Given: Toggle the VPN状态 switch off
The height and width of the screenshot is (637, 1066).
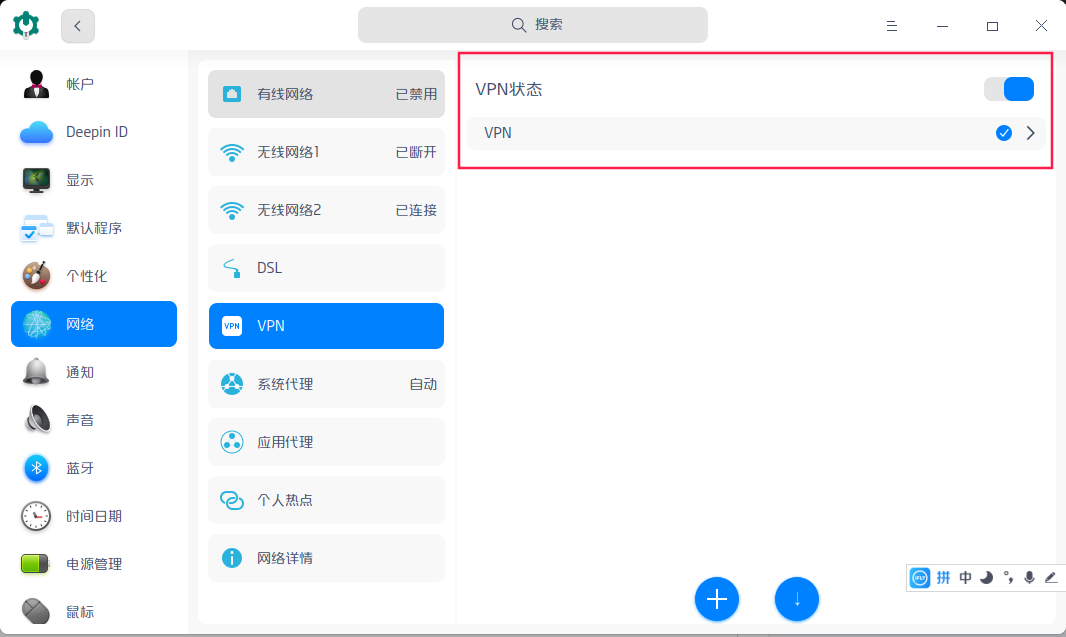Looking at the screenshot, I should 1009,89.
